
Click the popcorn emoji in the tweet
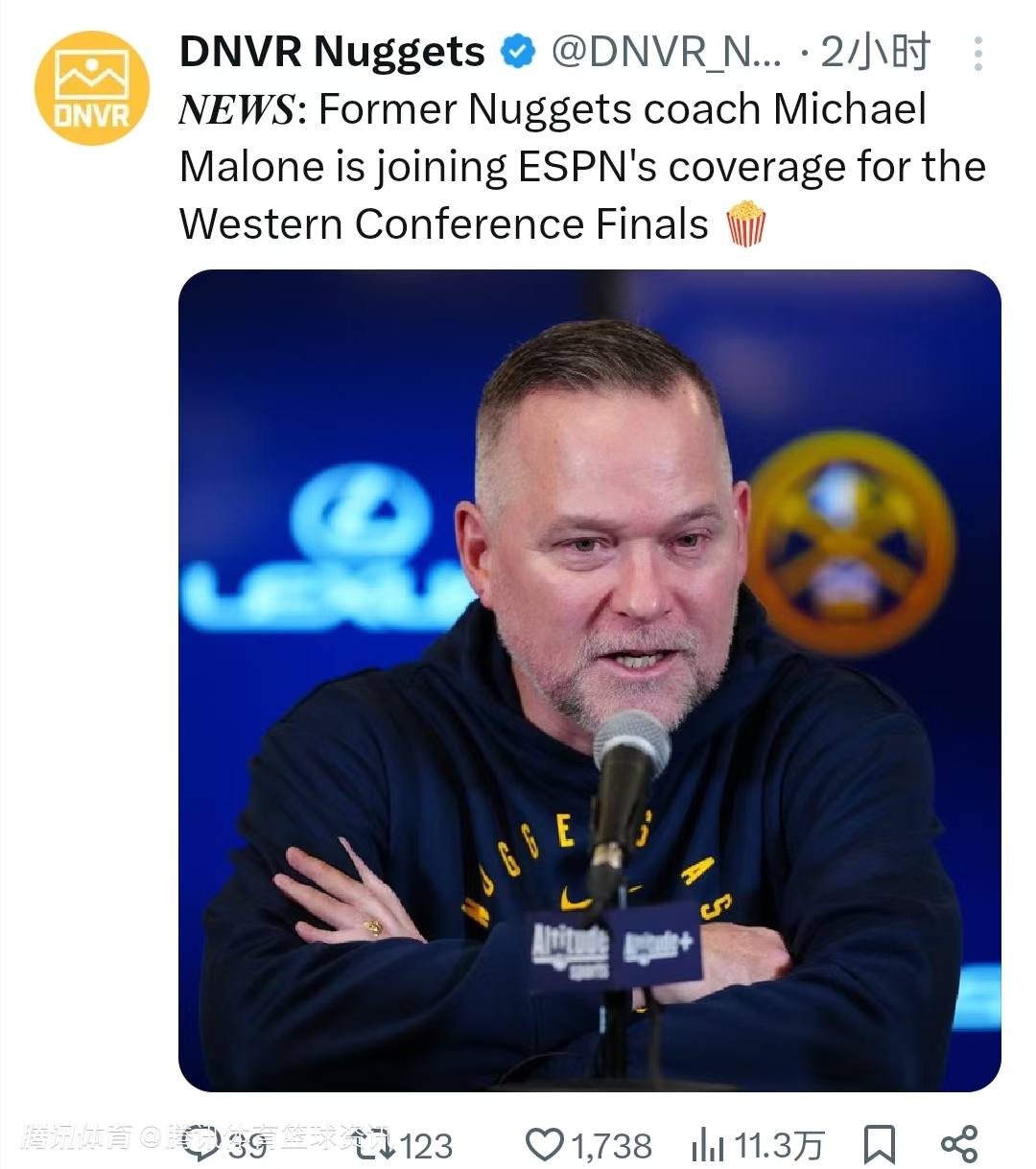(746, 224)
